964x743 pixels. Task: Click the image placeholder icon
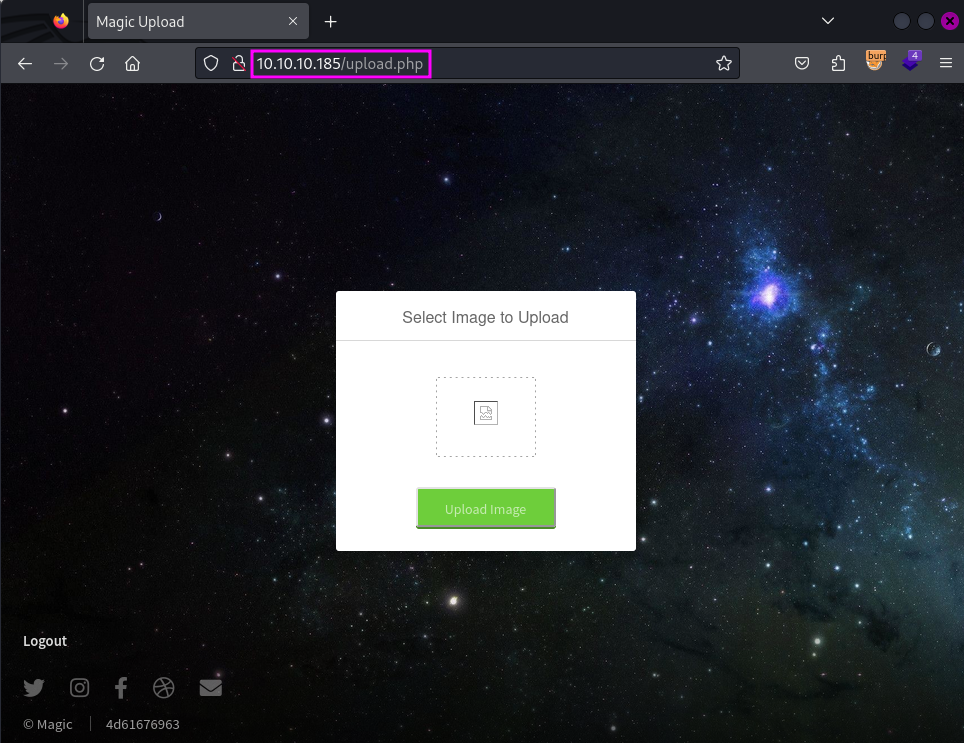click(486, 413)
